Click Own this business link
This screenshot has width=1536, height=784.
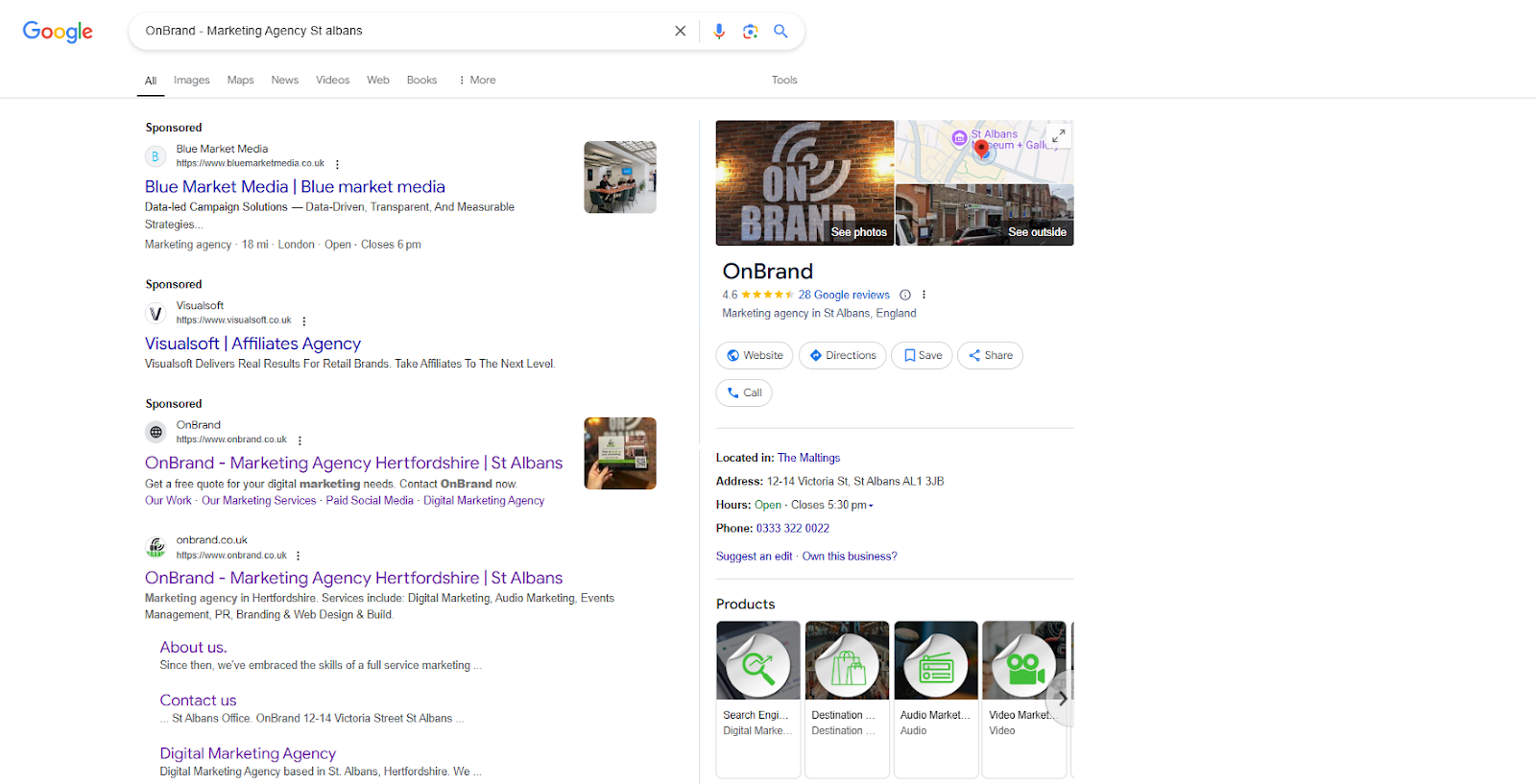click(x=850, y=556)
